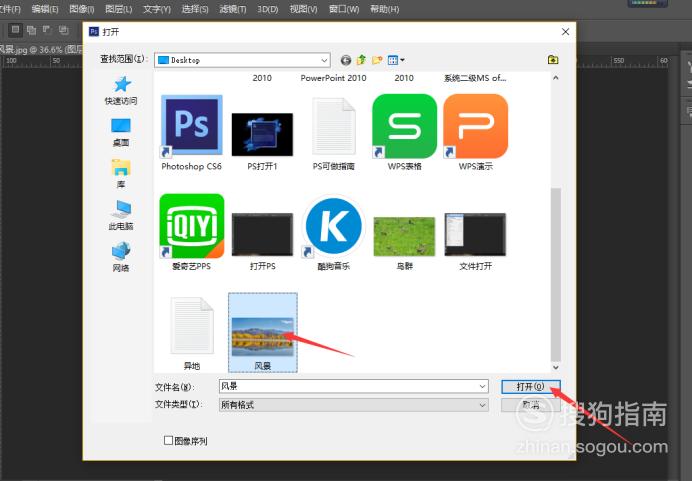Image resolution: width=692 pixels, height=481 pixels.
Task: Click the go back navigation icon
Action: [346, 60]
